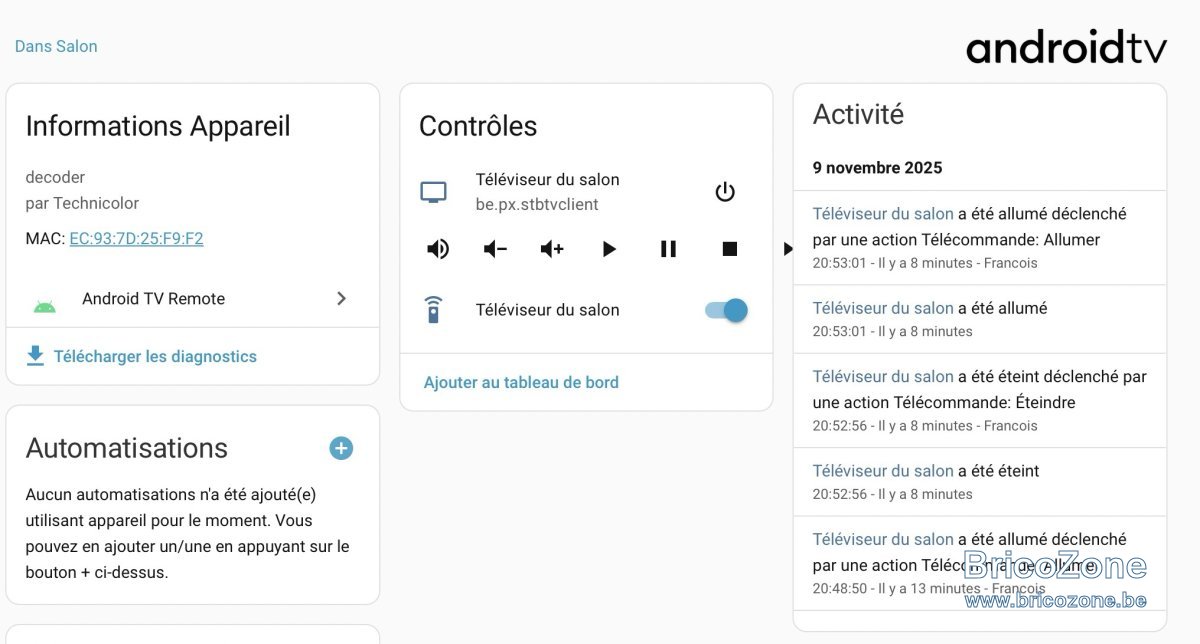The image size is (1200, 644).
Task: Toggle the Téléviseur du salon remote switch
Action: pos(726,310)
